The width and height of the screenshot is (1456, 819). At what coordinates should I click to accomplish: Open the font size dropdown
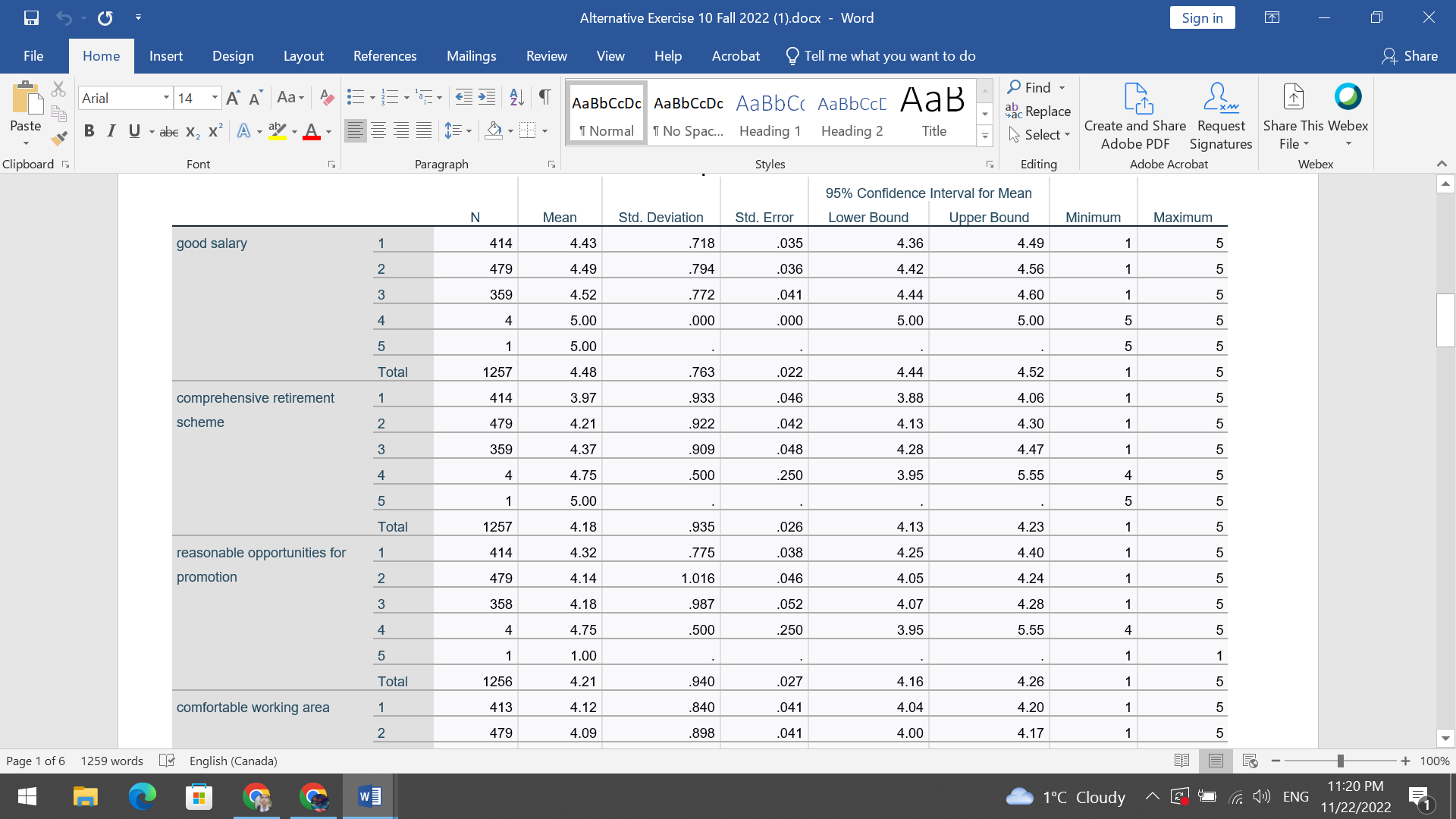pos(215,98)
